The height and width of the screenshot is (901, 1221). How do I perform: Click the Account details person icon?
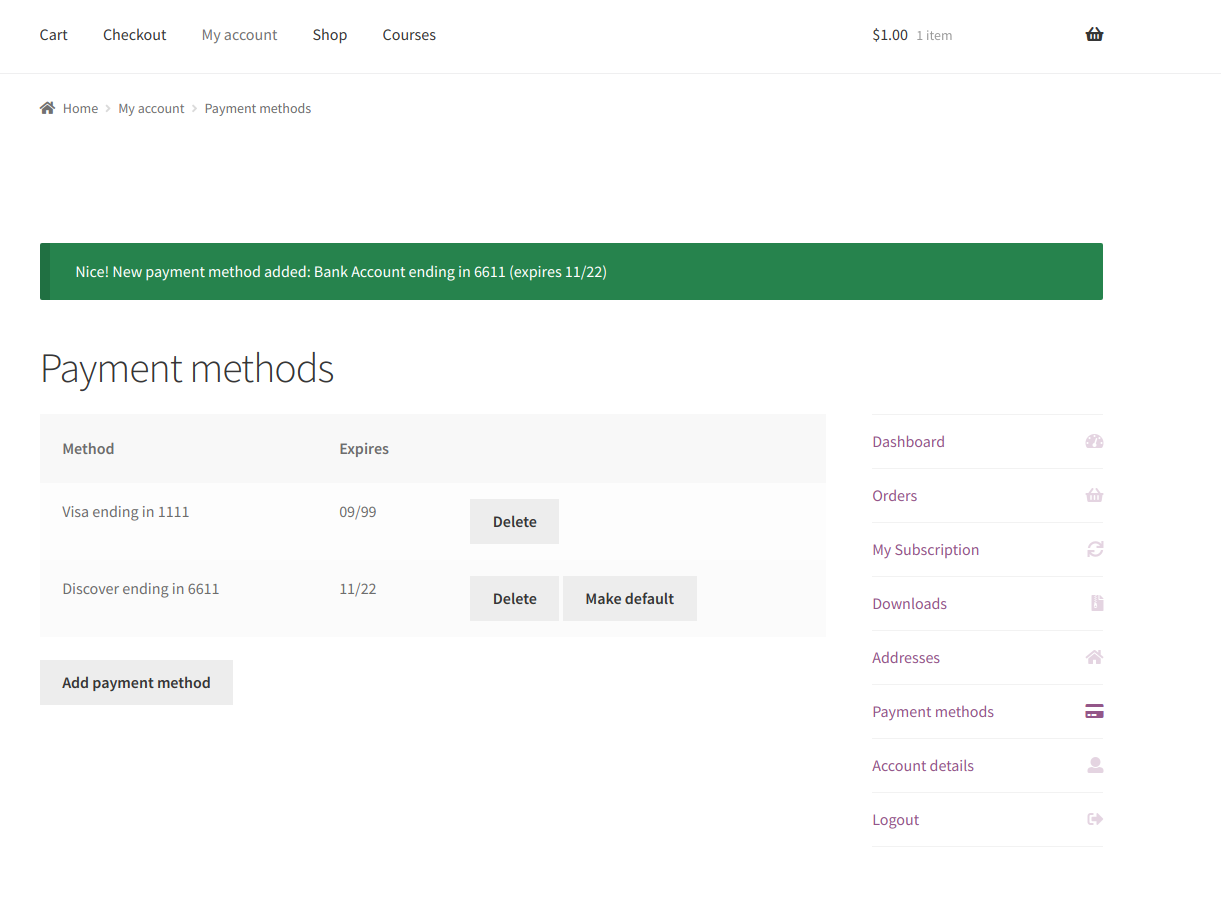[1095, 766]
